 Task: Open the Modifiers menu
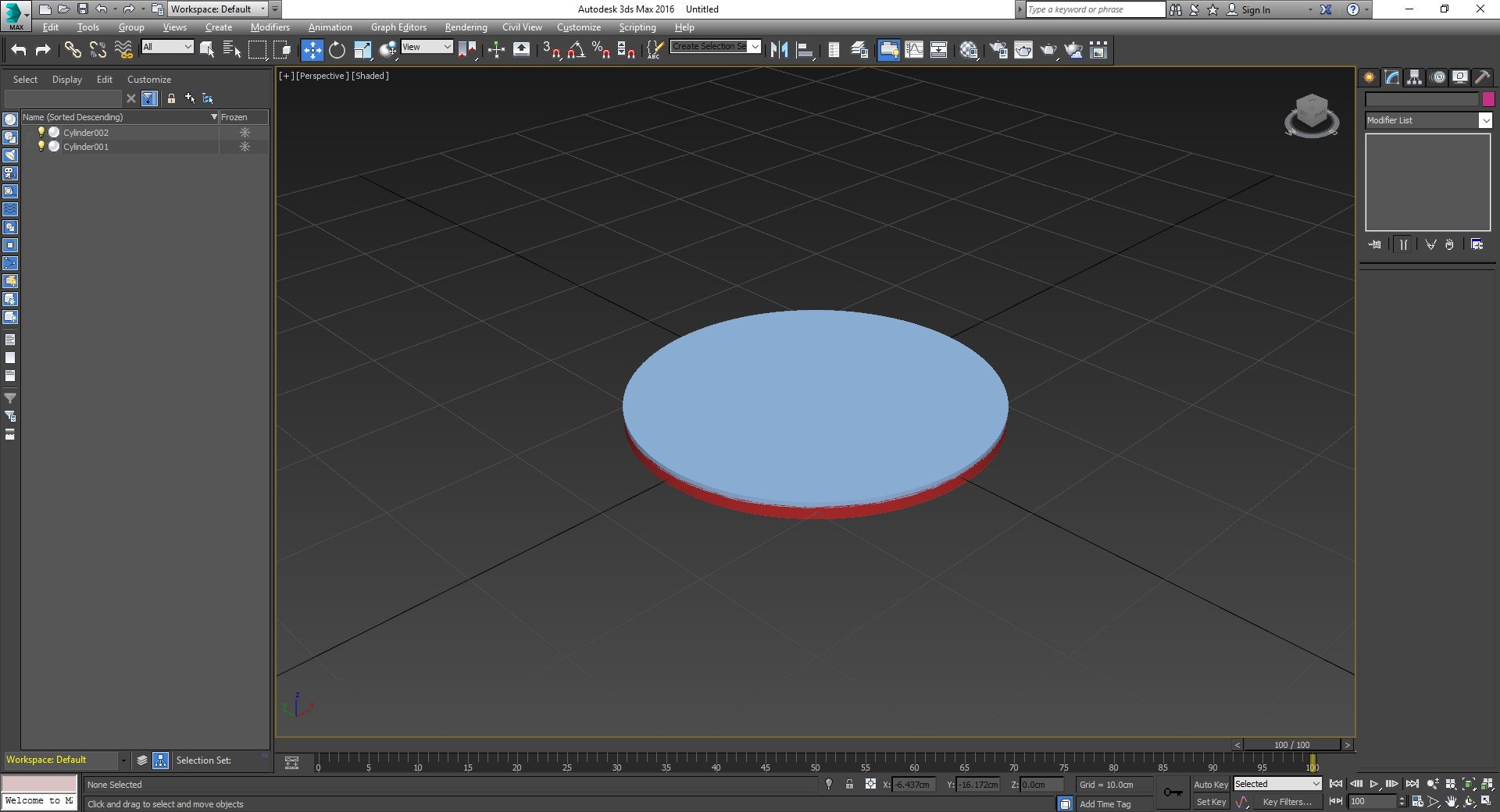[x=270, y=27]
